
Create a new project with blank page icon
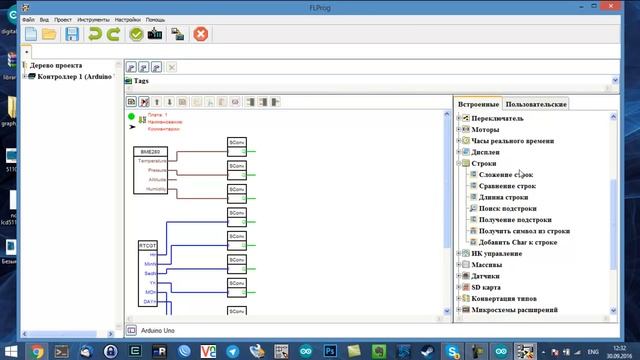[31, 34]
